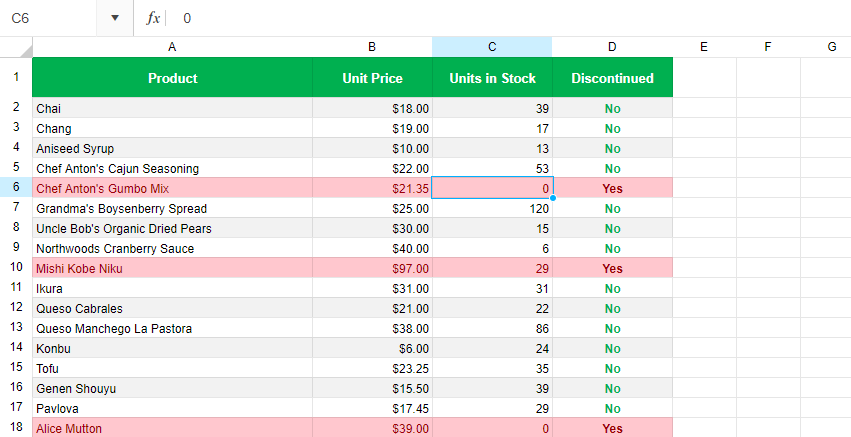Select the Ikura cell
The width and height of the screenshot is (851, 437).
coord(172,288)
